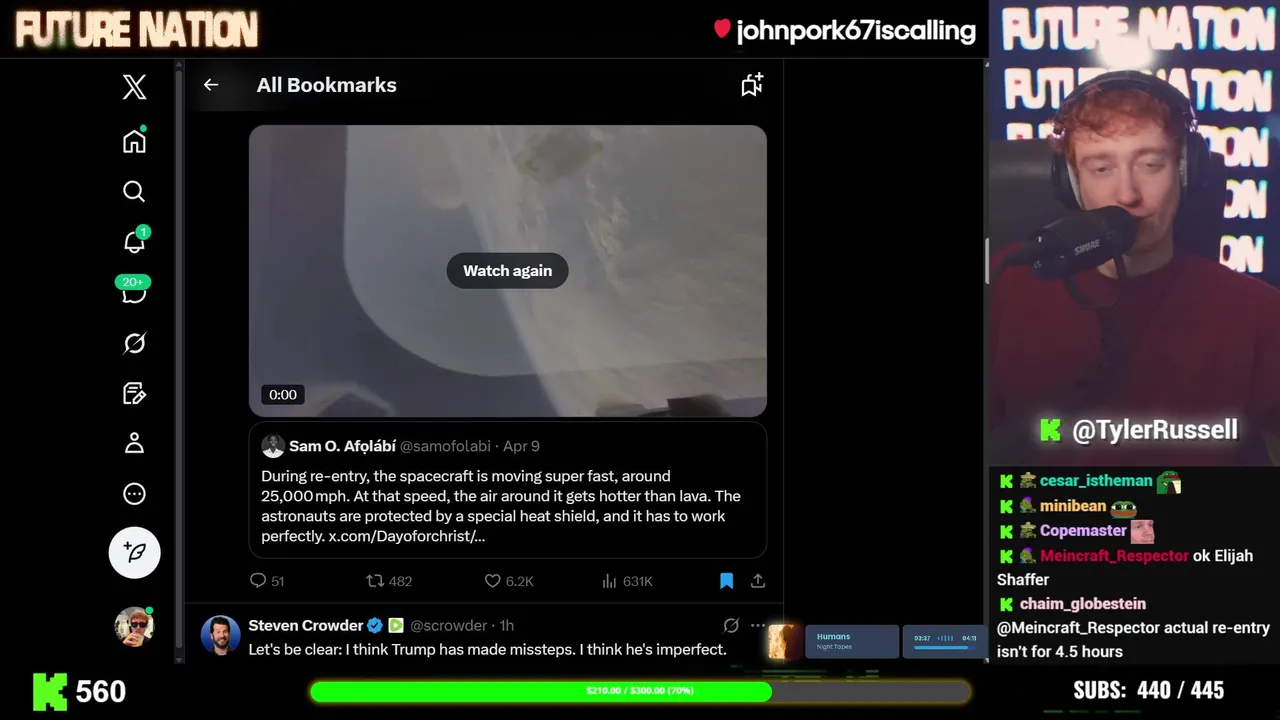Click the X logo in sidebar
Screen dimensions: 1280x720
click(134, 87)
